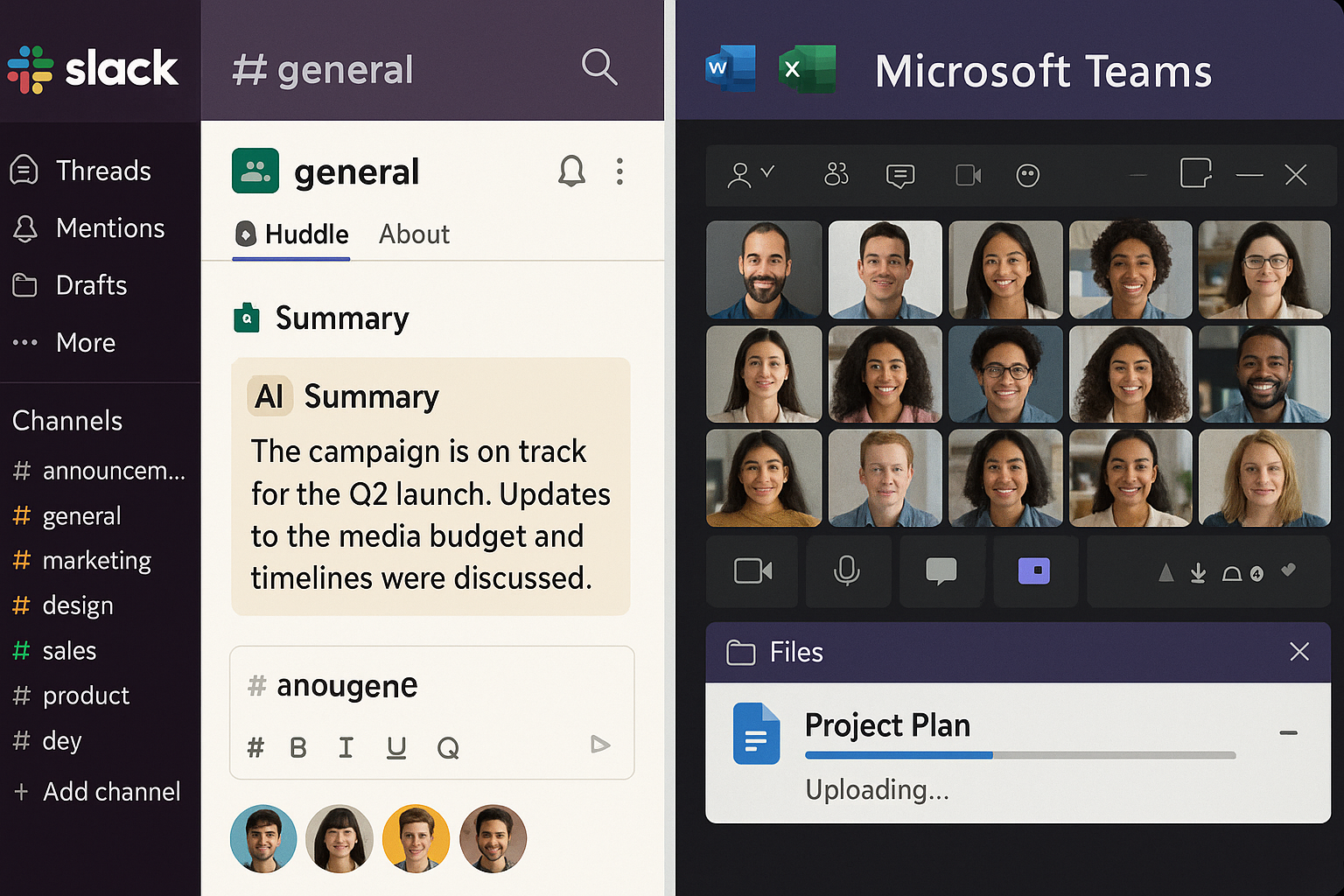Switch to the About tab

pyautogui.click(x=414, y=234)
